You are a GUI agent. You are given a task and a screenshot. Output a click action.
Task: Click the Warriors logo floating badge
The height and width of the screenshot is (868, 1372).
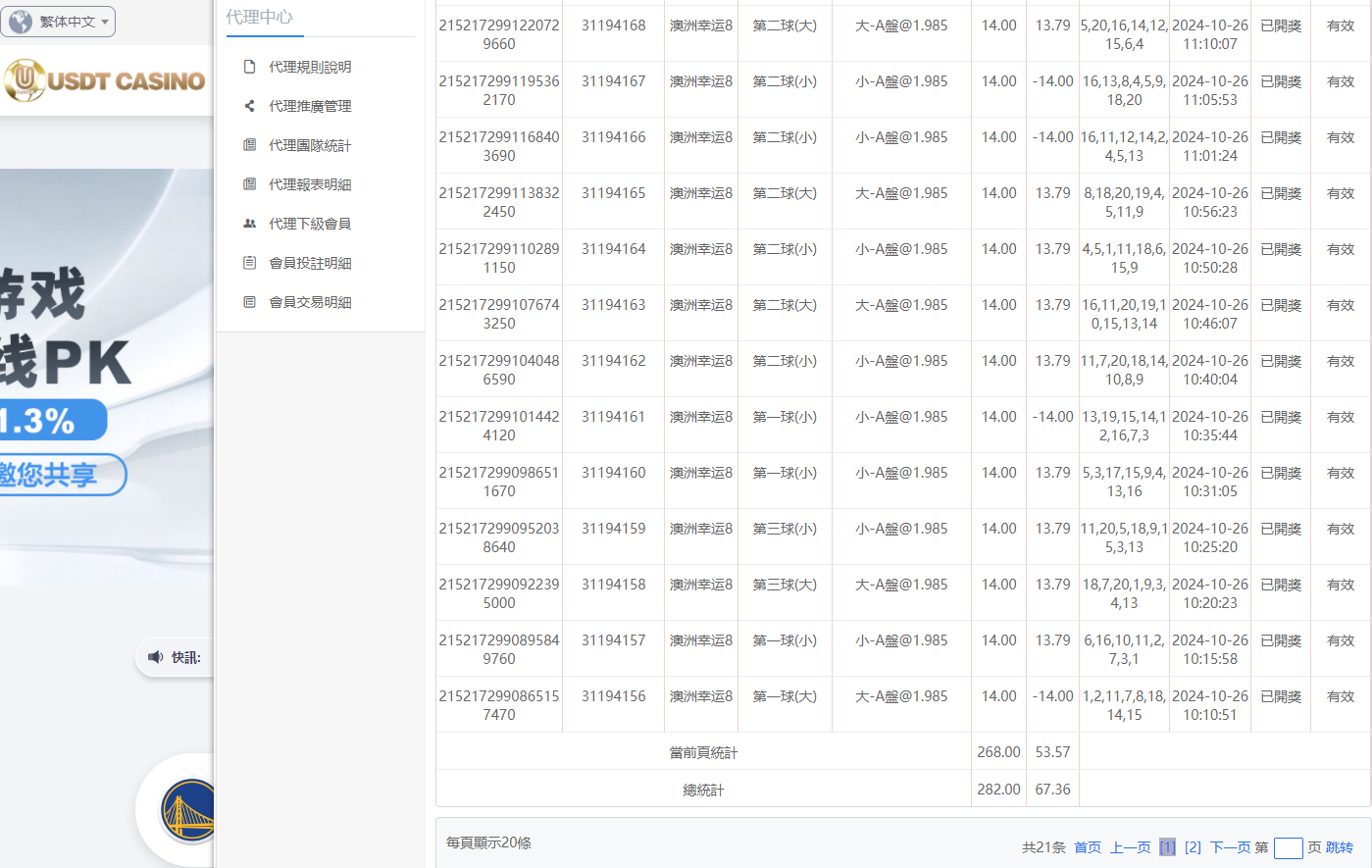(189, 811)
